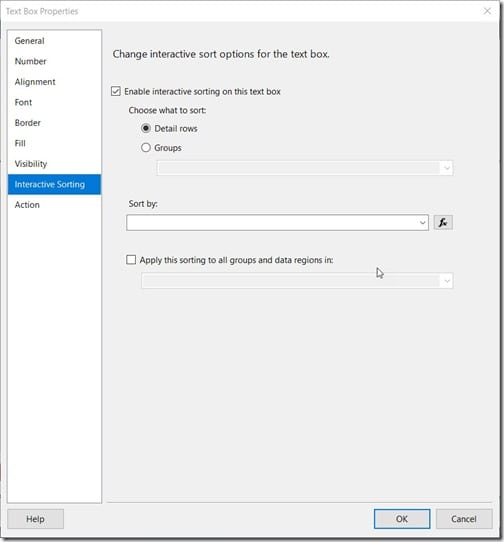Open the Border page

coord(54,123)
